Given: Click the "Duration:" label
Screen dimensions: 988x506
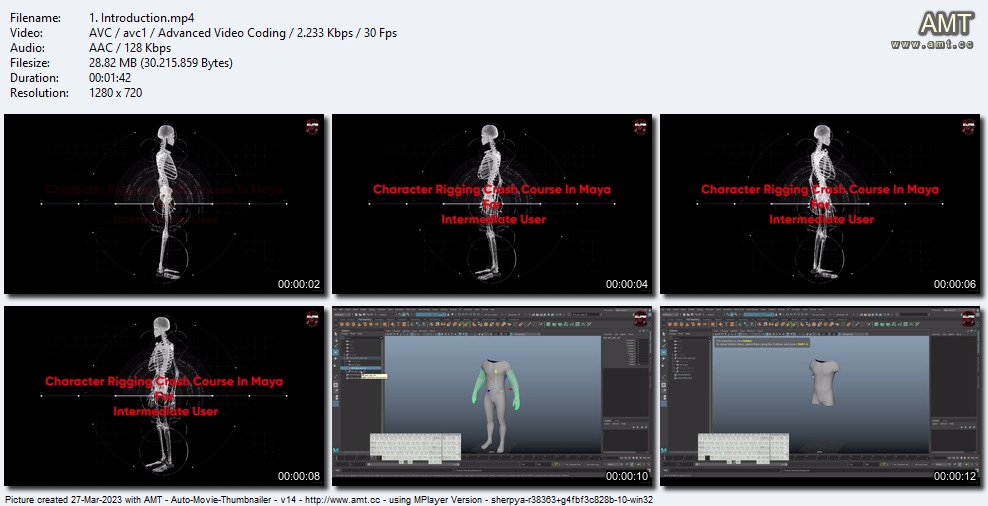Looking at the screenshot, I should (35, 78).
